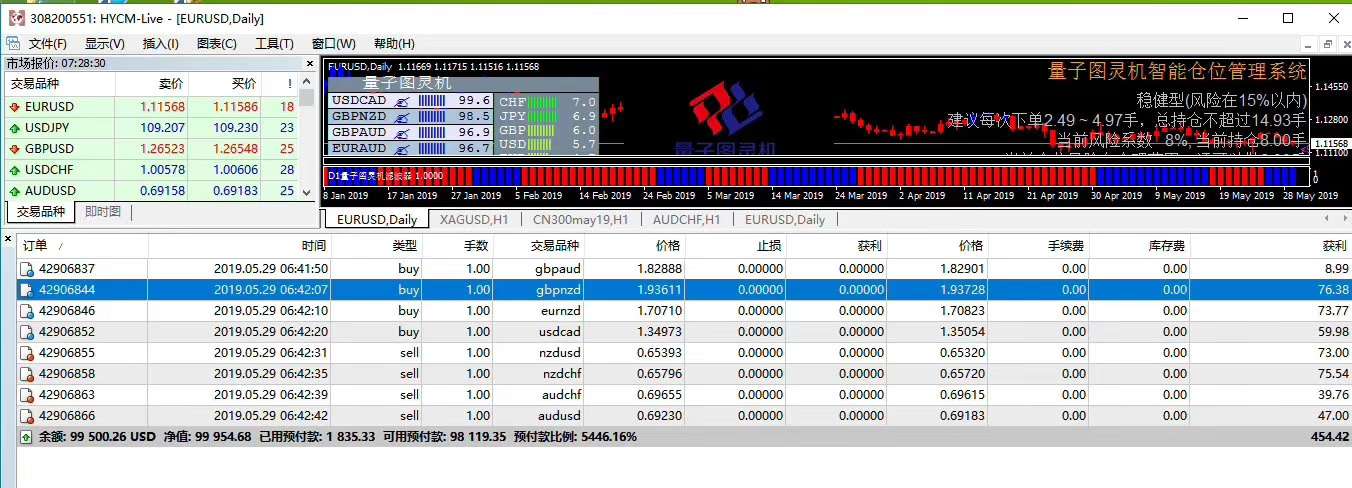Open the 文件(F) menu
Viewport: 1352px width, 488px height.
[x=48, y=44]
